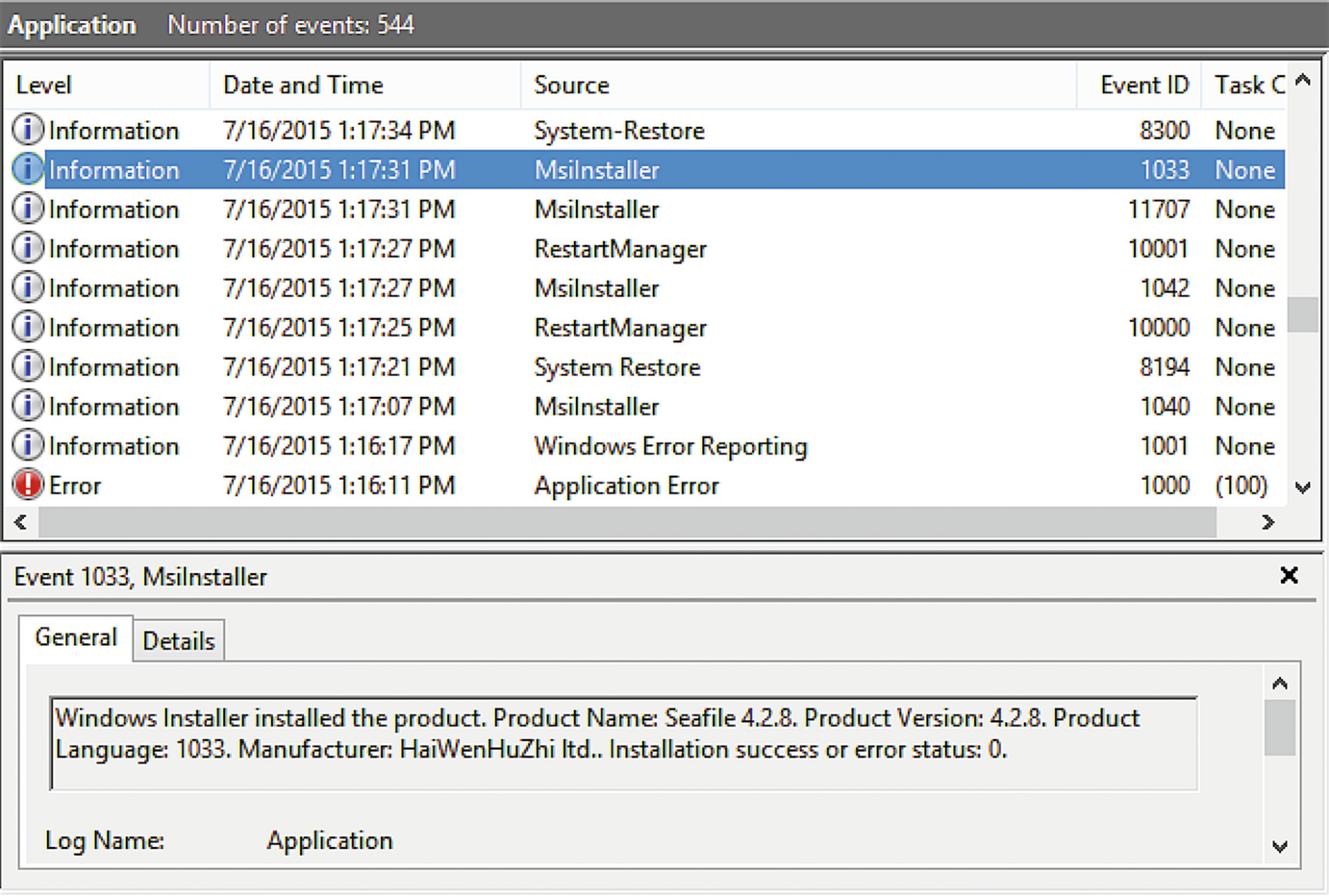Viewport: 1329px width, 896px height.
Task: Click the info icon of System-Restore event 8300
Action: 28,129
